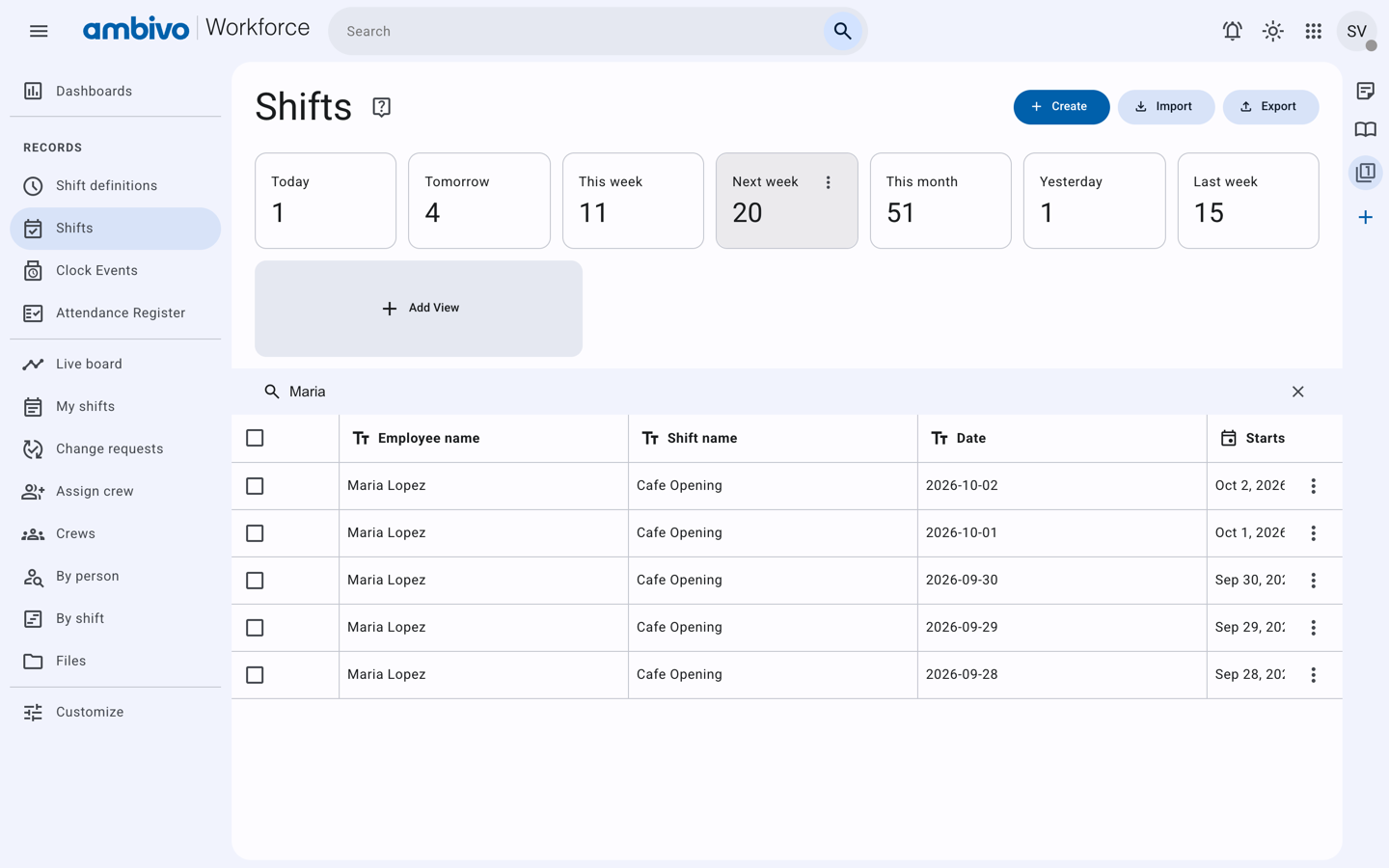
Task: Open row actions for 2026-09-28 shift
Action: [1313, 675]
